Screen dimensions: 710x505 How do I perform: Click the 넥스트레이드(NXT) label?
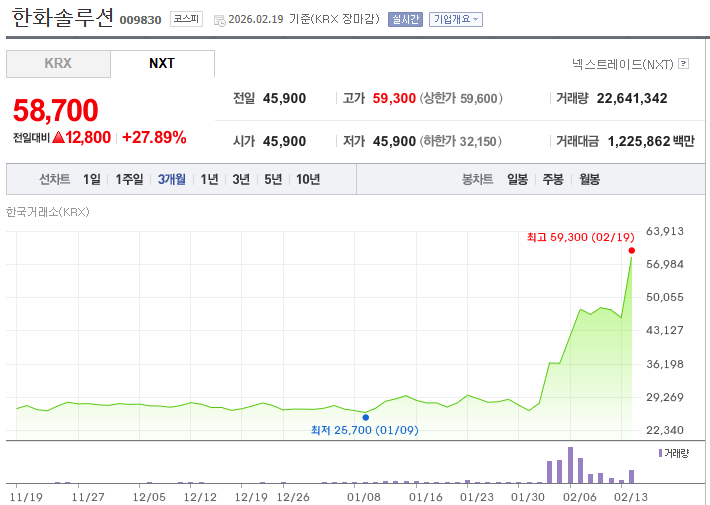[623, 64]
